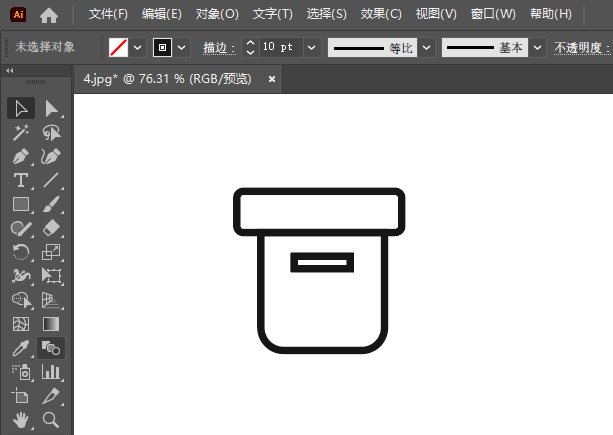613x435 pixels.
Task: Select the Line Segment tool
Action: point(51,180)
